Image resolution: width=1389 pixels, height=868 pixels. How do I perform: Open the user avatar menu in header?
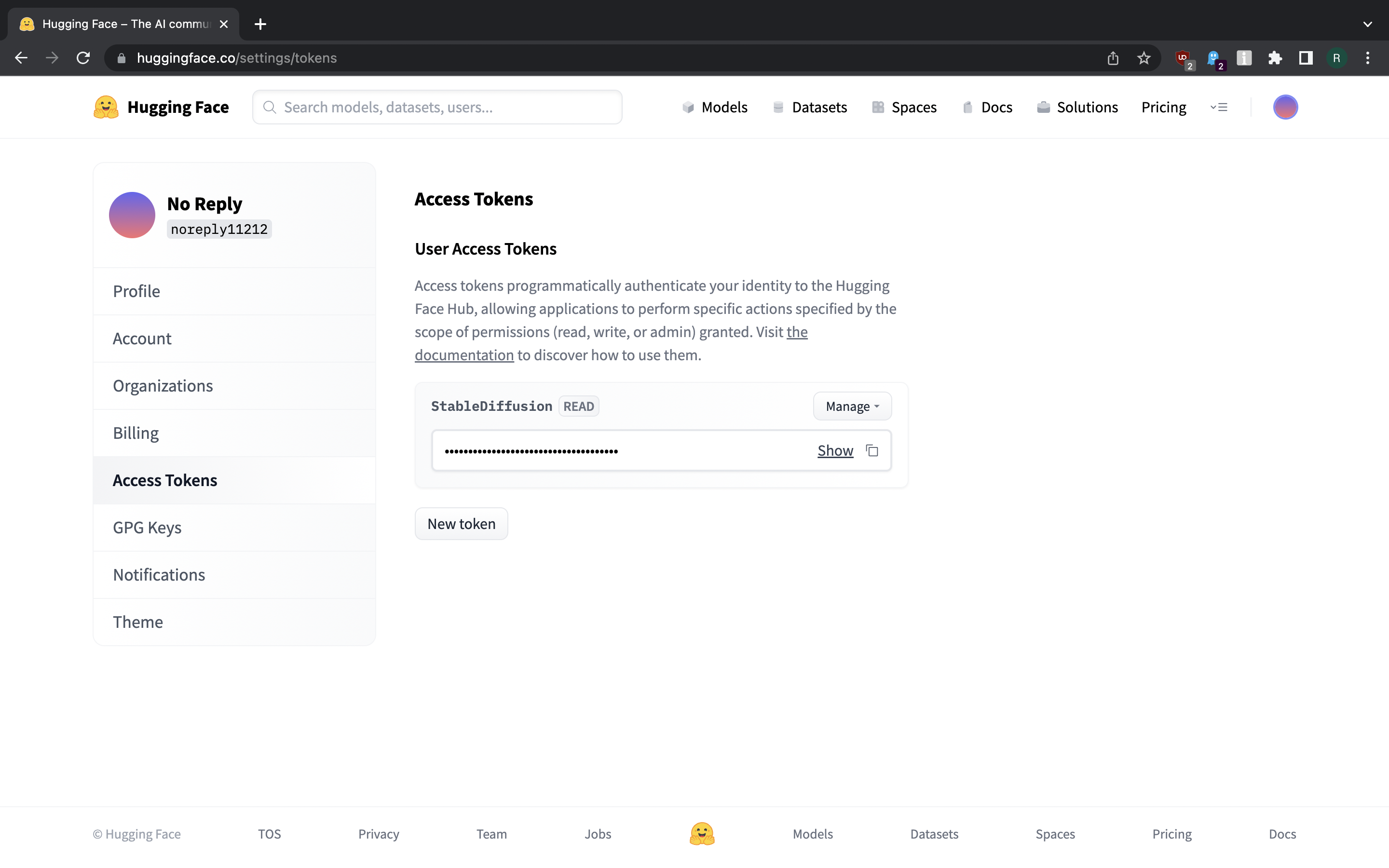coord(1285,108)
